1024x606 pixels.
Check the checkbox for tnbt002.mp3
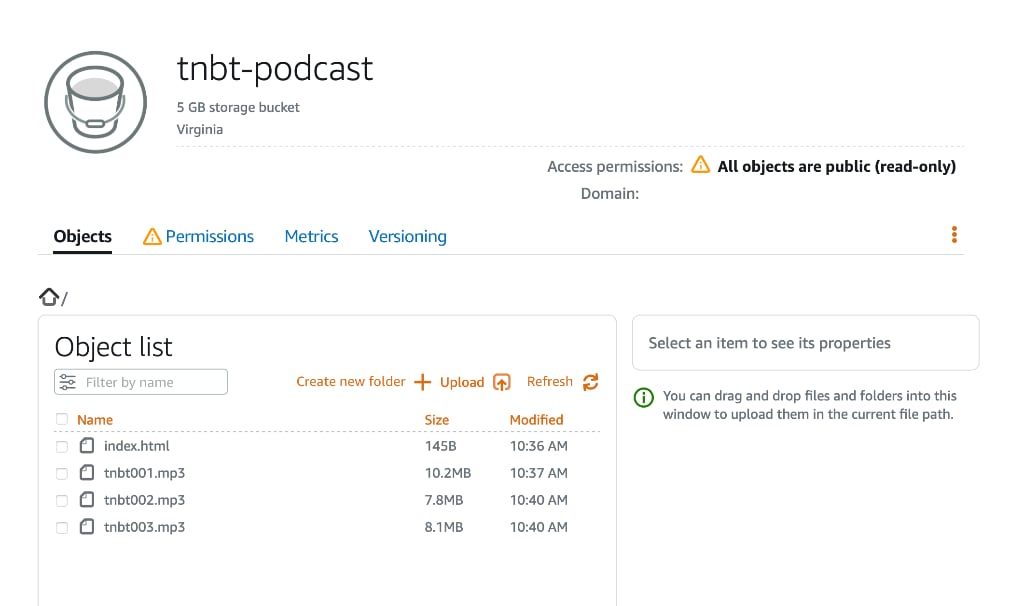click(x=61, y=500)
